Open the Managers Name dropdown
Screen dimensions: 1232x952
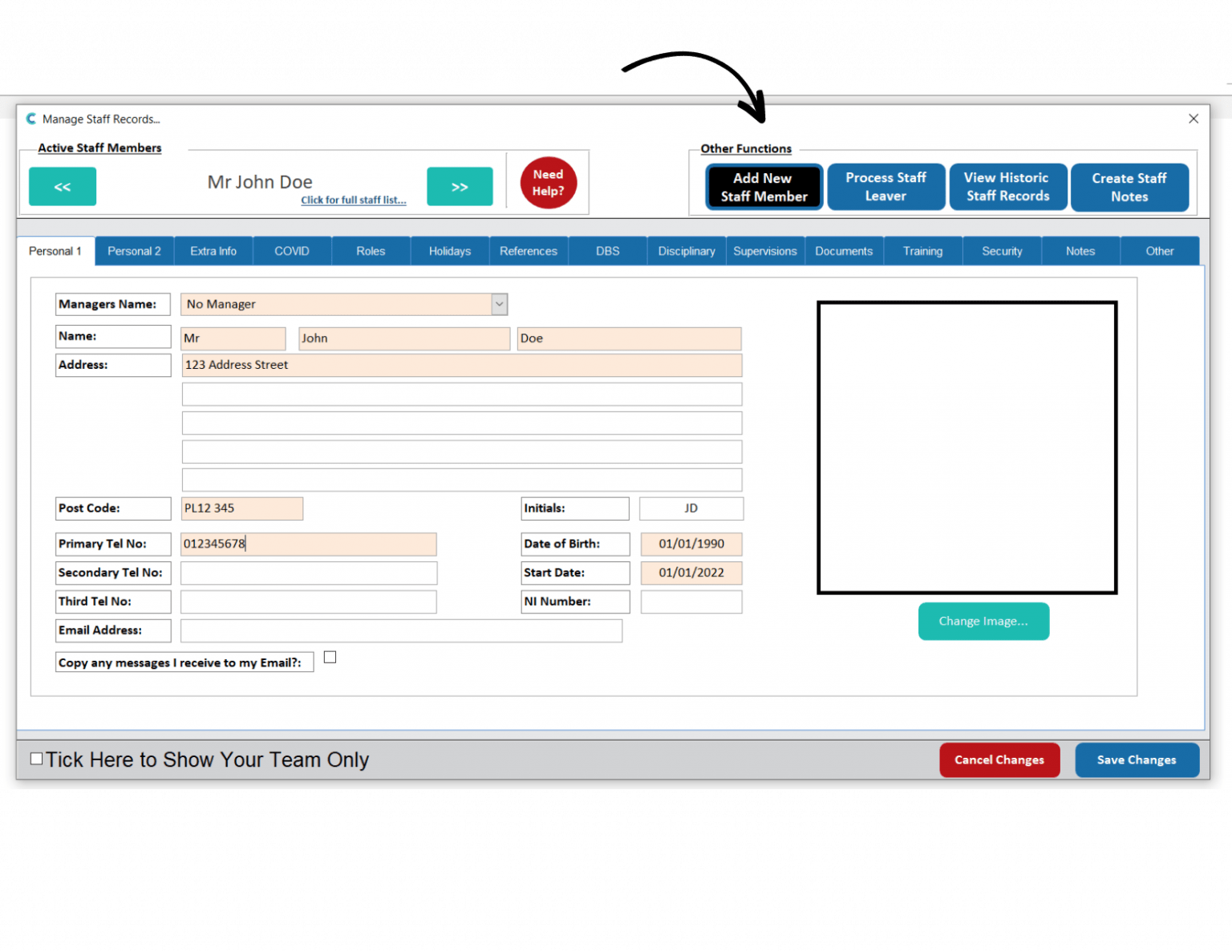pyautogui.click(x=499, y=304)
